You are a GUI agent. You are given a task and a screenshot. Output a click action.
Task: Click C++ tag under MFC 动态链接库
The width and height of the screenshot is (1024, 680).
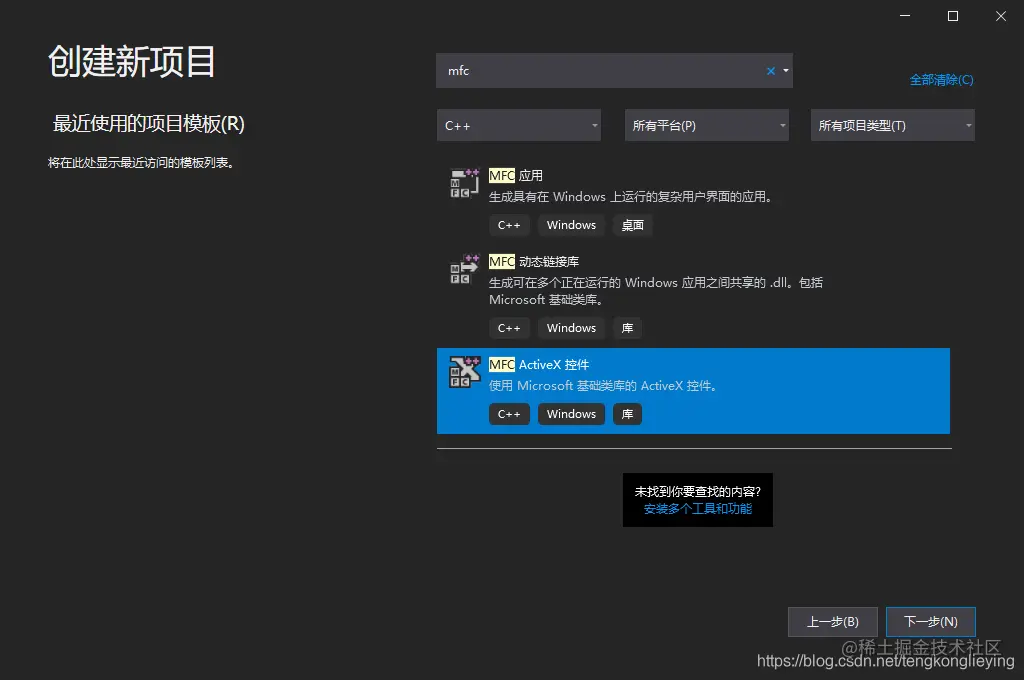click(509, 328)
